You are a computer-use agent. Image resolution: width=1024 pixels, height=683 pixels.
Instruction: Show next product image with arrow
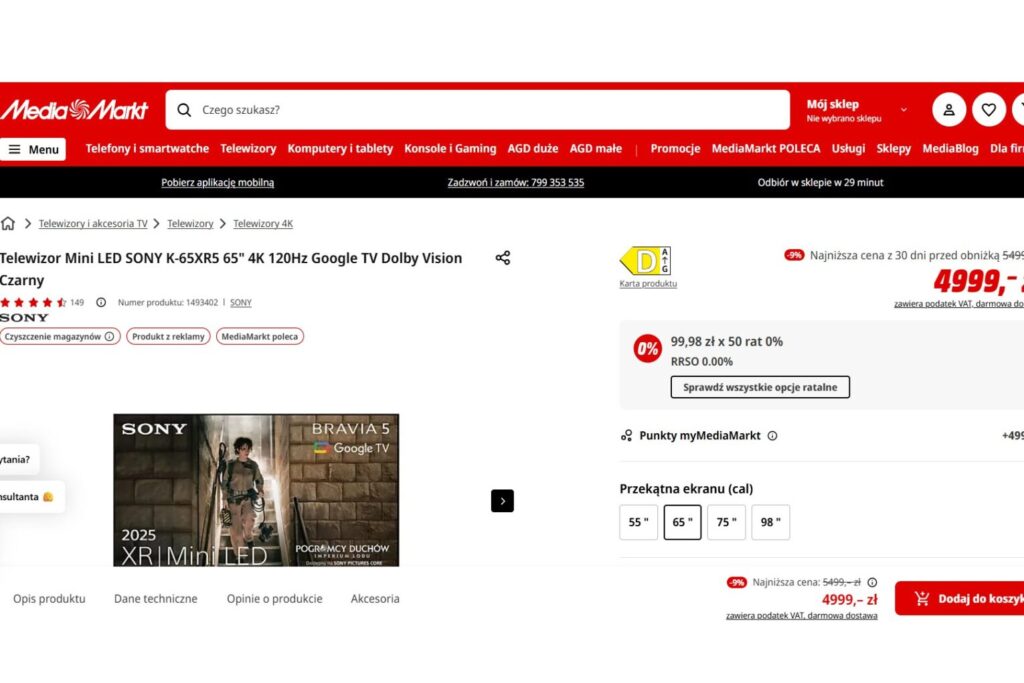(502, 501)
